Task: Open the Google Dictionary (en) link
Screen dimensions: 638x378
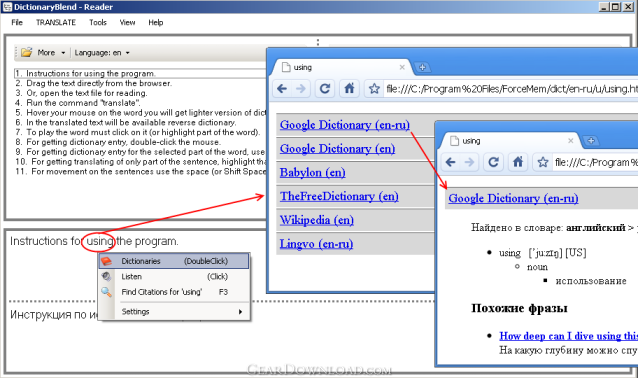Action: click(x=337, y=149)
